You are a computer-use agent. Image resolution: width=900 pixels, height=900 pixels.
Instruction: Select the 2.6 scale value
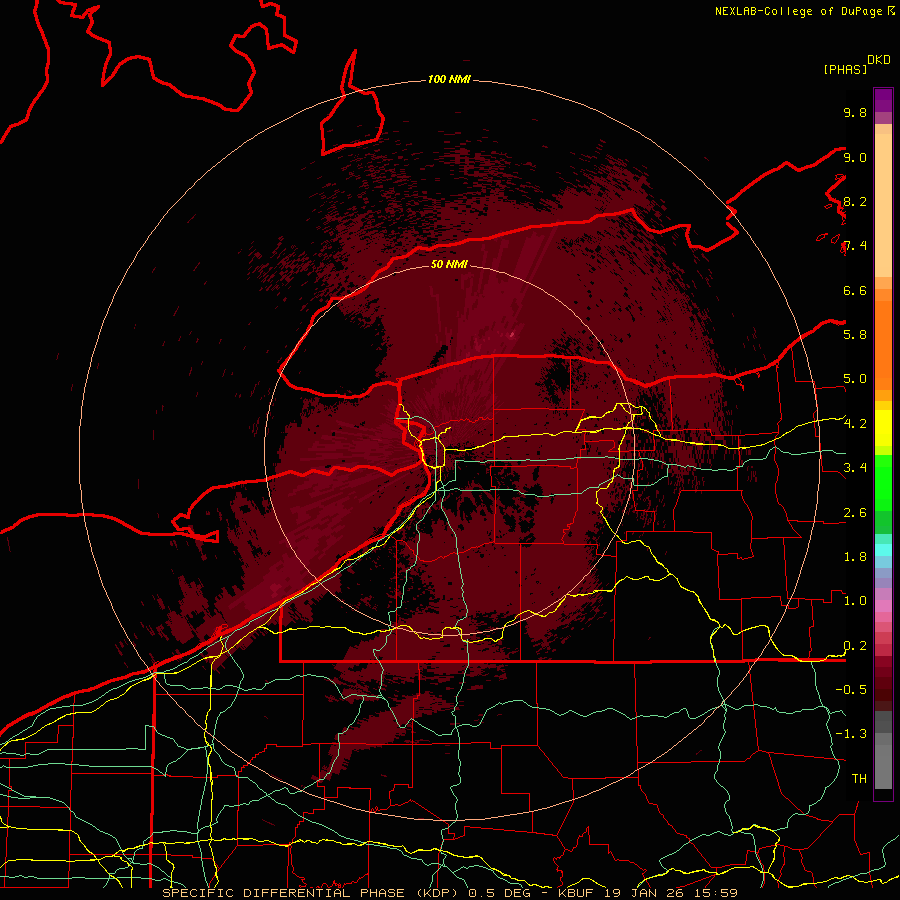tap(855, 513)
